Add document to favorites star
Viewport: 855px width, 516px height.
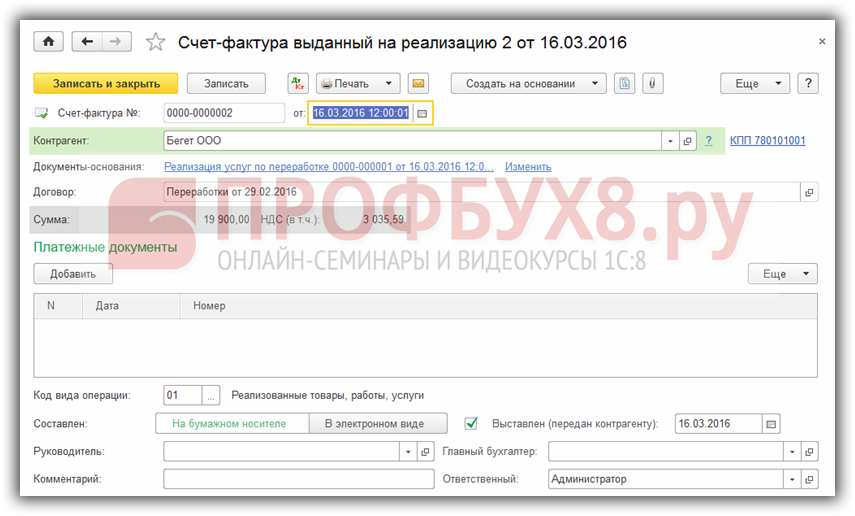tap(155, 42)
